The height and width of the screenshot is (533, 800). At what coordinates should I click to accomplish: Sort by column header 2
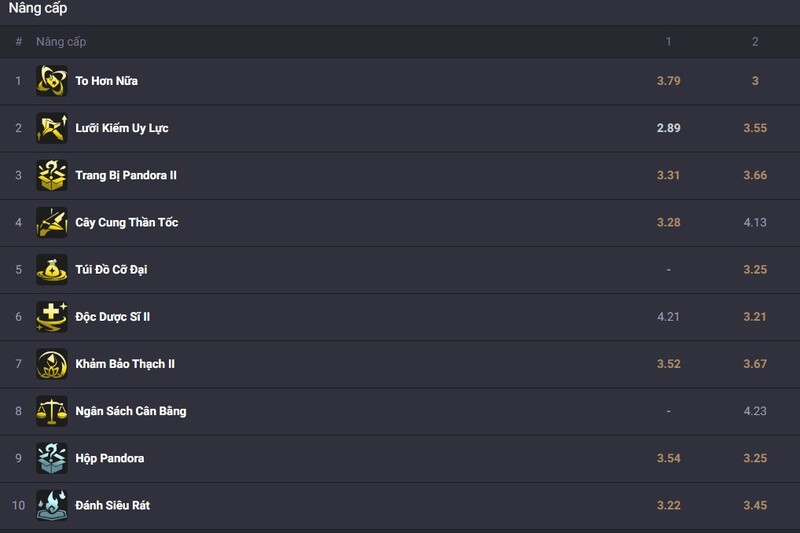[755, 42]
